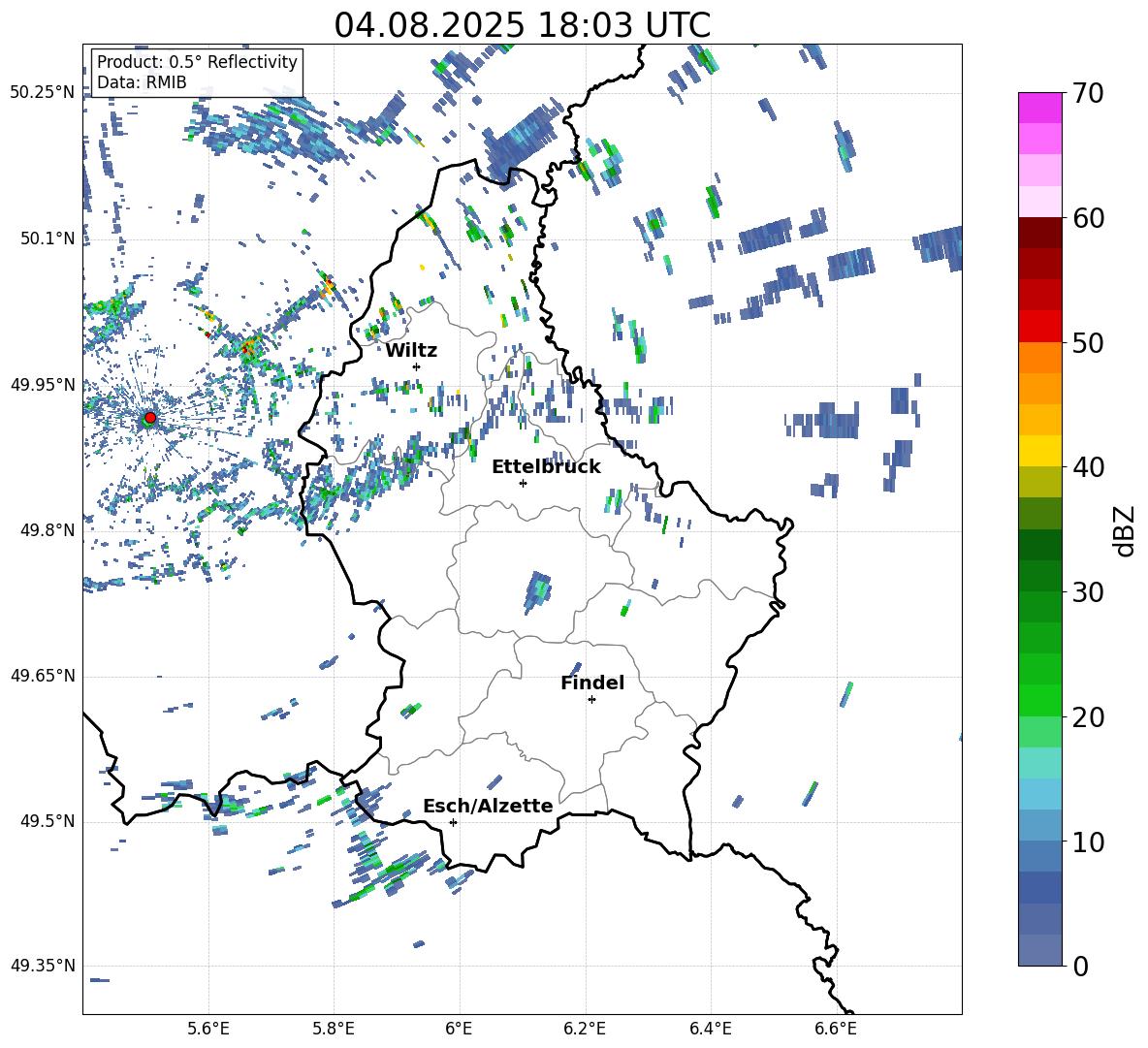Select the Wiltz city label
Screen dimensions: 1148x1048
point(411,350)
